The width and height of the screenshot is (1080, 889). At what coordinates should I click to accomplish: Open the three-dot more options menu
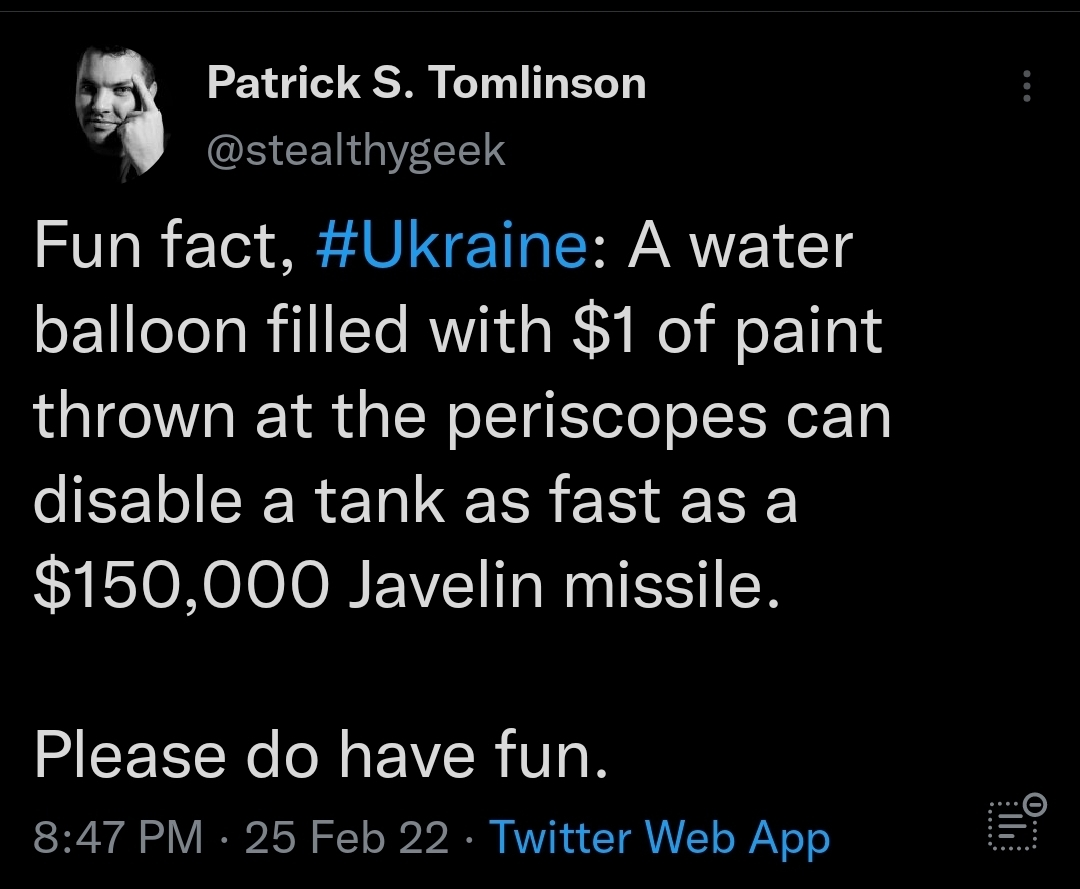pyautogui.click(x=1026, y=87)
